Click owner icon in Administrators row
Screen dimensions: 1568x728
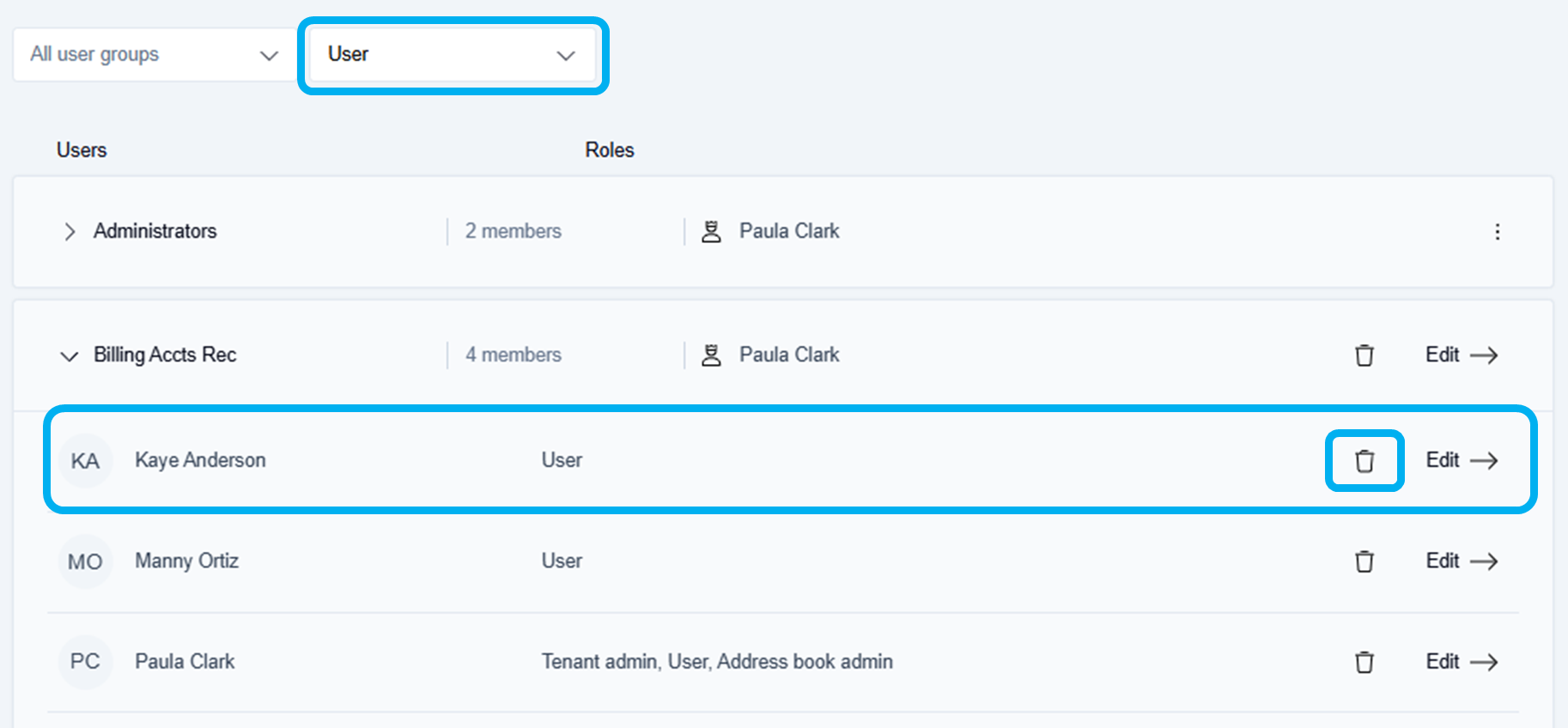(x=711, y=232)
